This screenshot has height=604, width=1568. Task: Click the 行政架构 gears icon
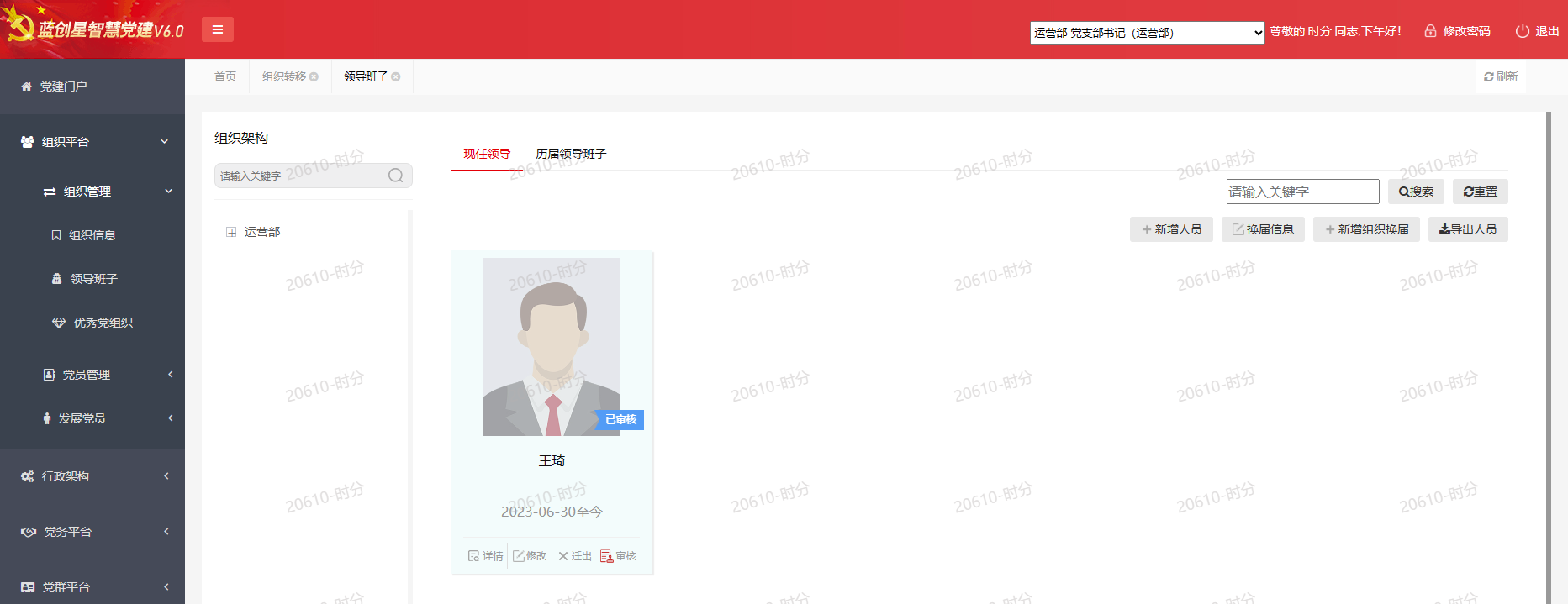pyautogui.click(x=28, y=476)
